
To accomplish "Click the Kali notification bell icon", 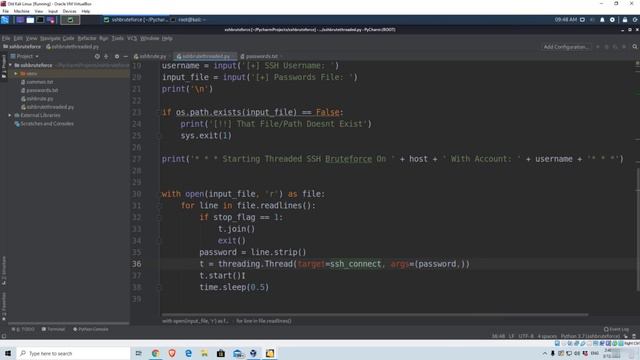I will click(x=602, y=20).
